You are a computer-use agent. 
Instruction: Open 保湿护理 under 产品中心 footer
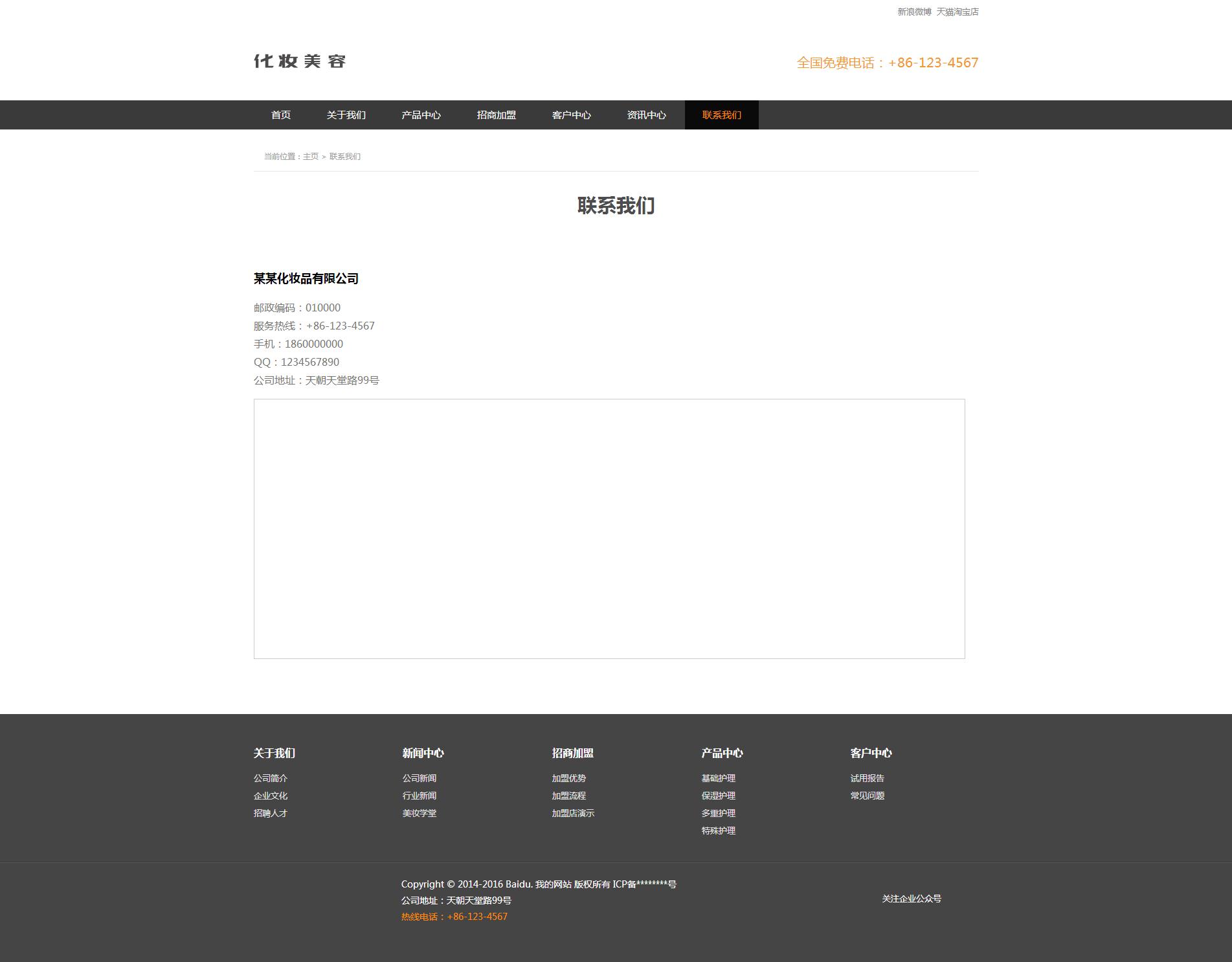(x=719, y=796)
